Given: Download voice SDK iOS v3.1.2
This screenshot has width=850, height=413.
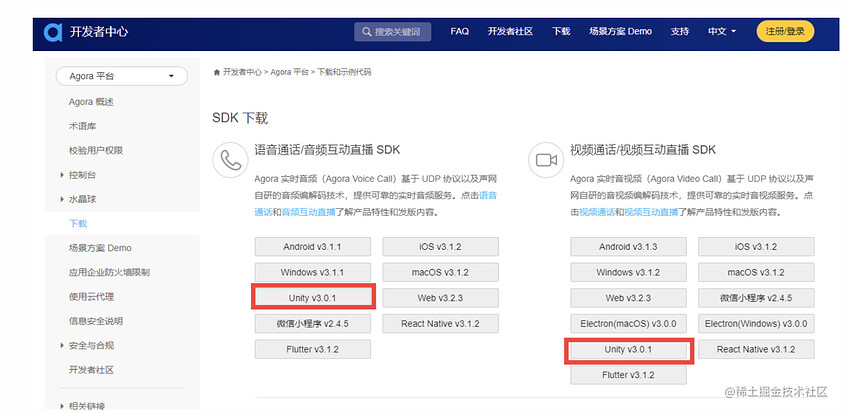Looking at the screenshot, I should 440,247.
